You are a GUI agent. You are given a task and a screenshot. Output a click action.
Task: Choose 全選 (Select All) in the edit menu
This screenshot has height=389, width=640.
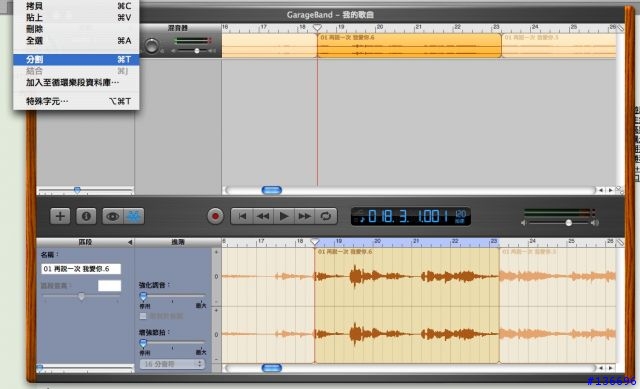coord(76,40)
